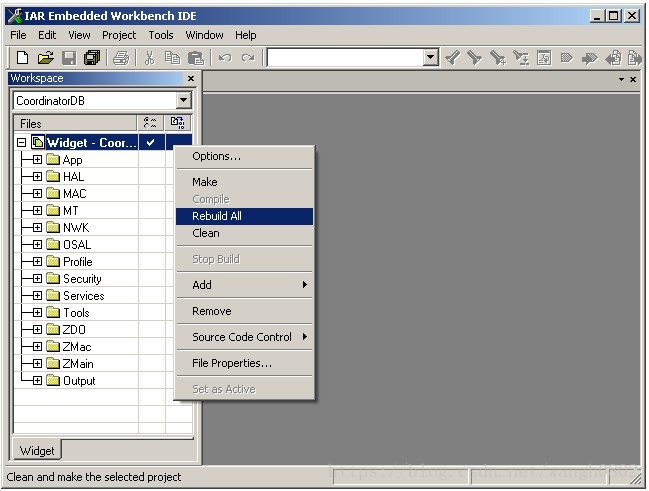Image resolution: width=649 pixels, height=491 pixels.
Task: Open the Add submenu
Action: point(245,285)
